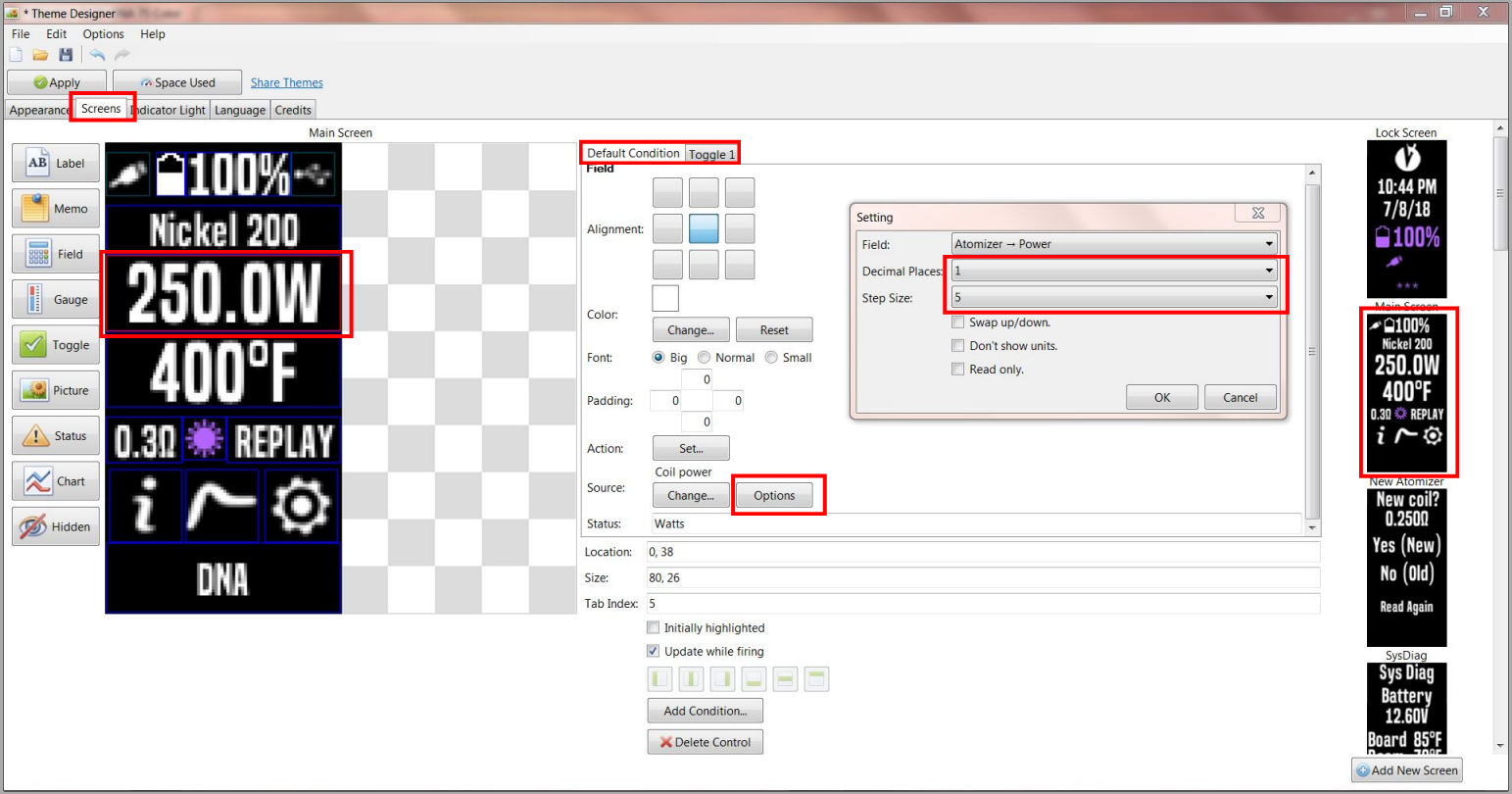Switch to the Toggle 1 tab

(711, 154)
